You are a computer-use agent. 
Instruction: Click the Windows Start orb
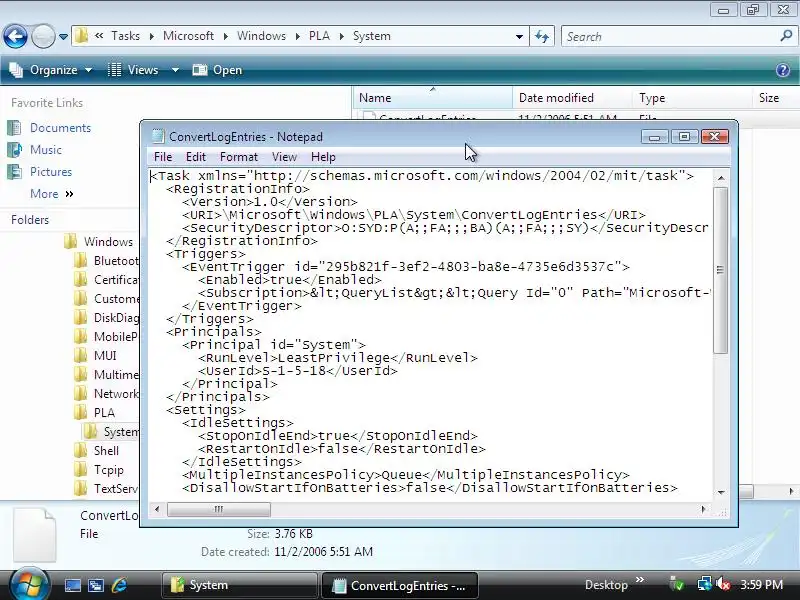(30, 584)
